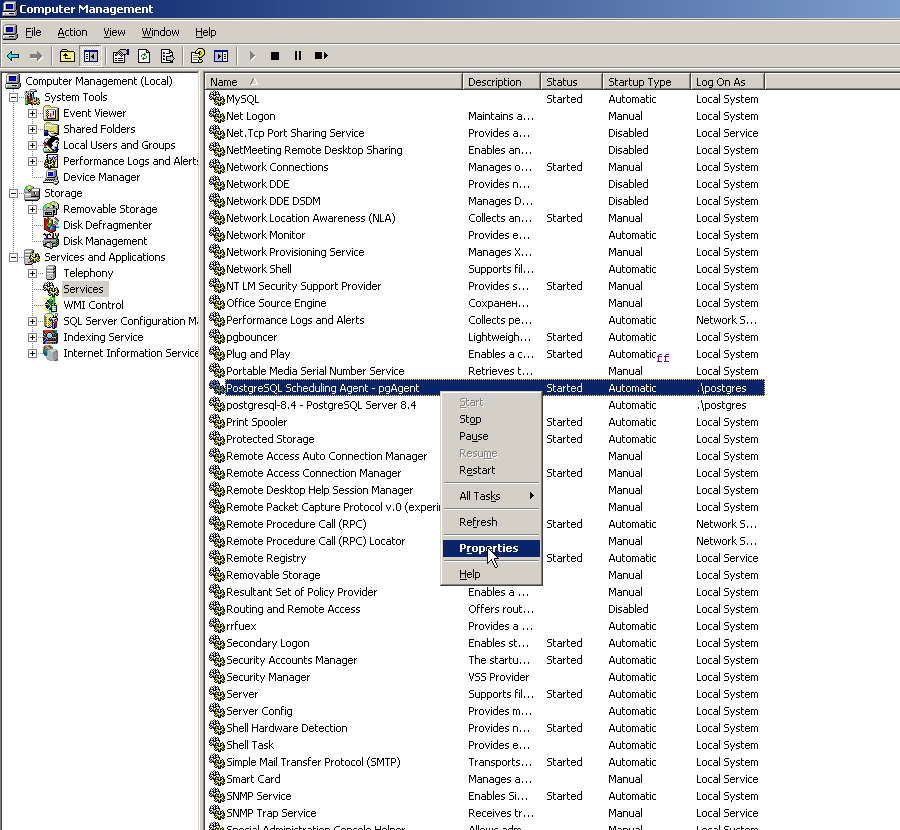Select Services in the console tree
Image resolution: width=900 pixels, height=830 pixels.
point(83,289)
